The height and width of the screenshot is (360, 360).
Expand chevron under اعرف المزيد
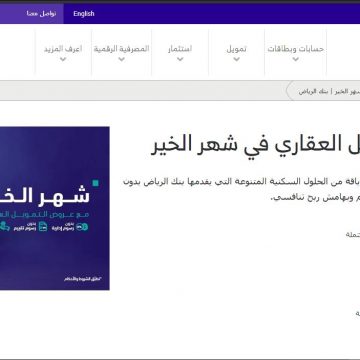coord(63,59)
